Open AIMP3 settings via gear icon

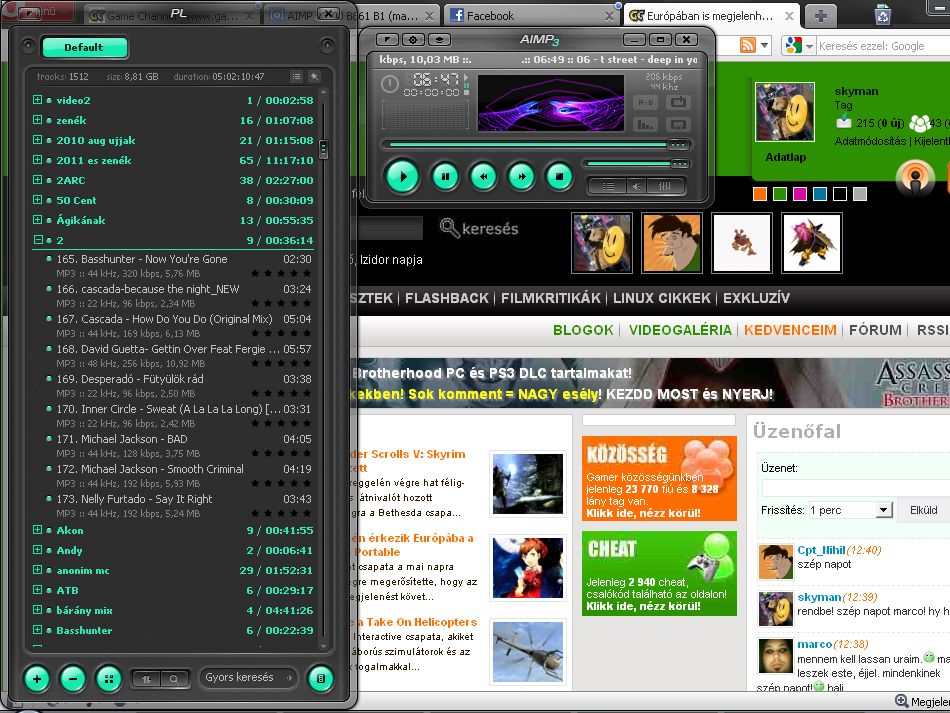411,40
